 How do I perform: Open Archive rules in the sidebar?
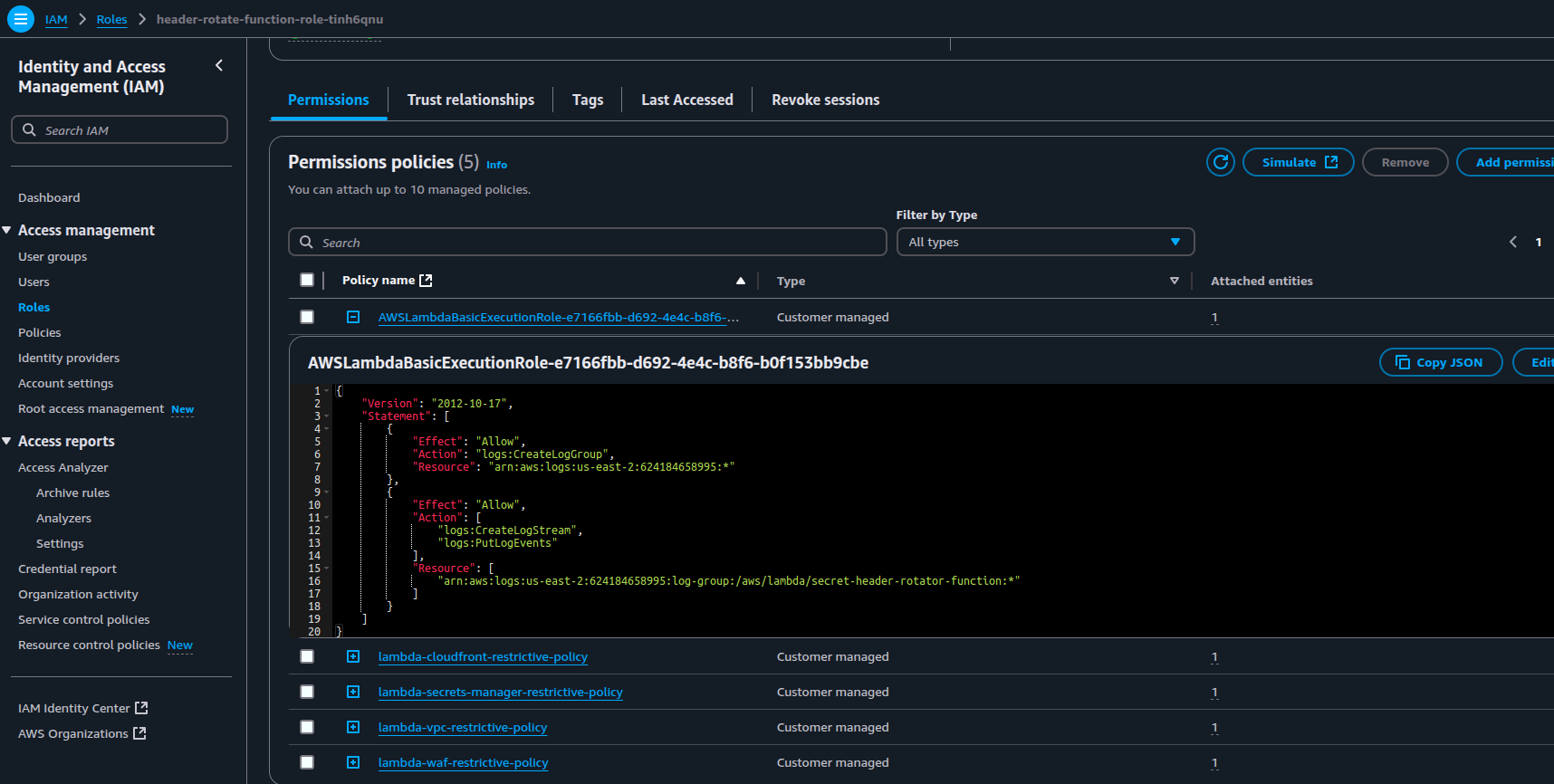point(72,492)
